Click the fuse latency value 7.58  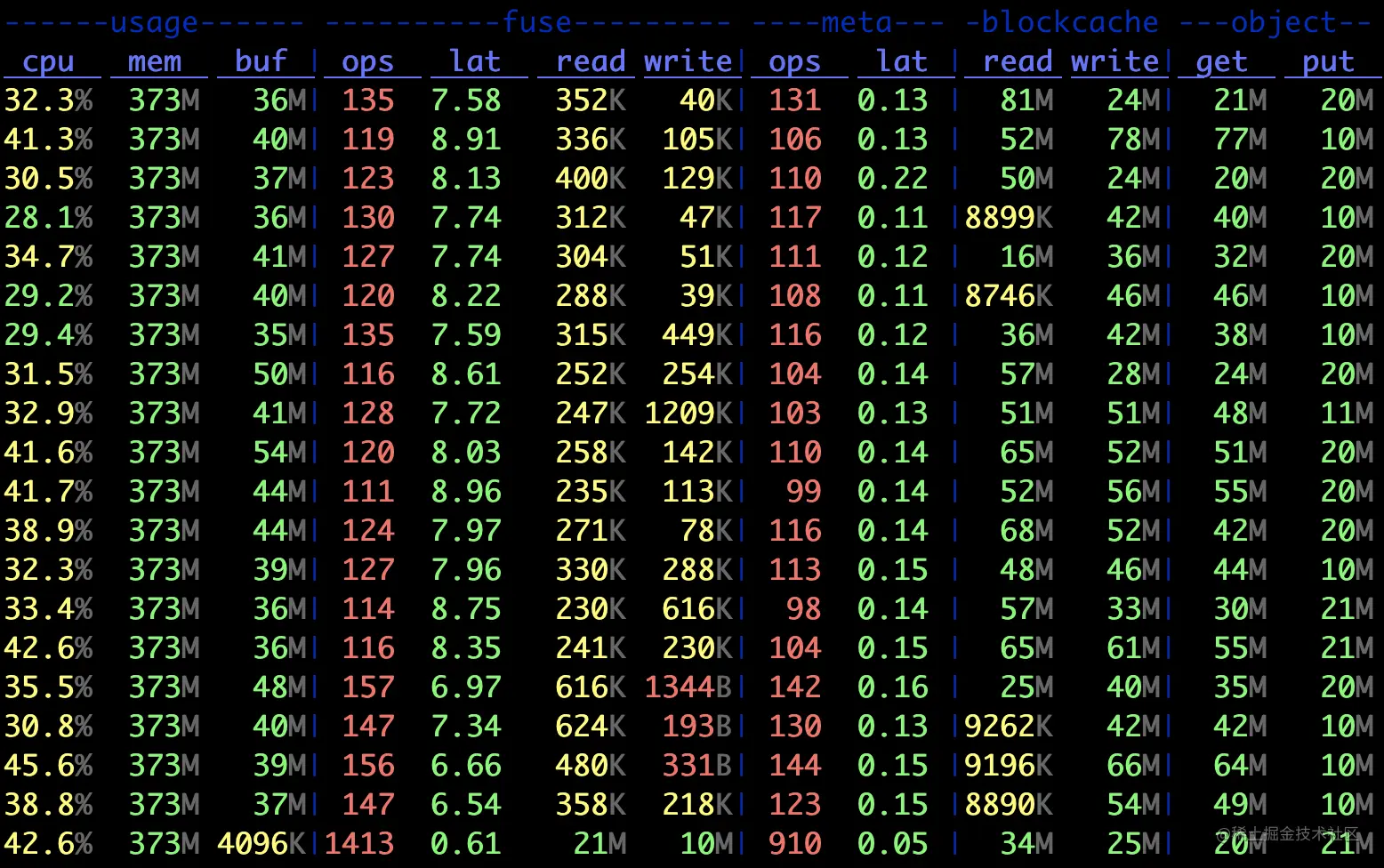pyautogui.click(x=466, y=100)
